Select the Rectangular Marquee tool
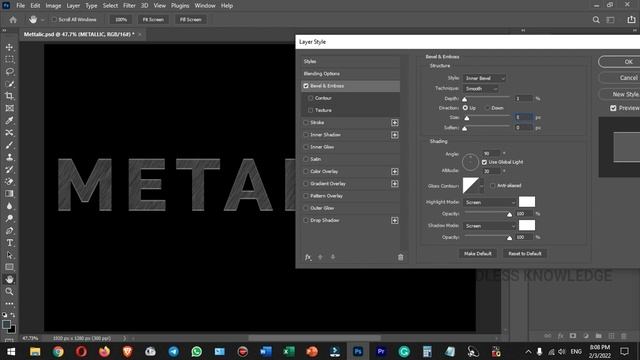640x360 pixels. tap(9, 60)
